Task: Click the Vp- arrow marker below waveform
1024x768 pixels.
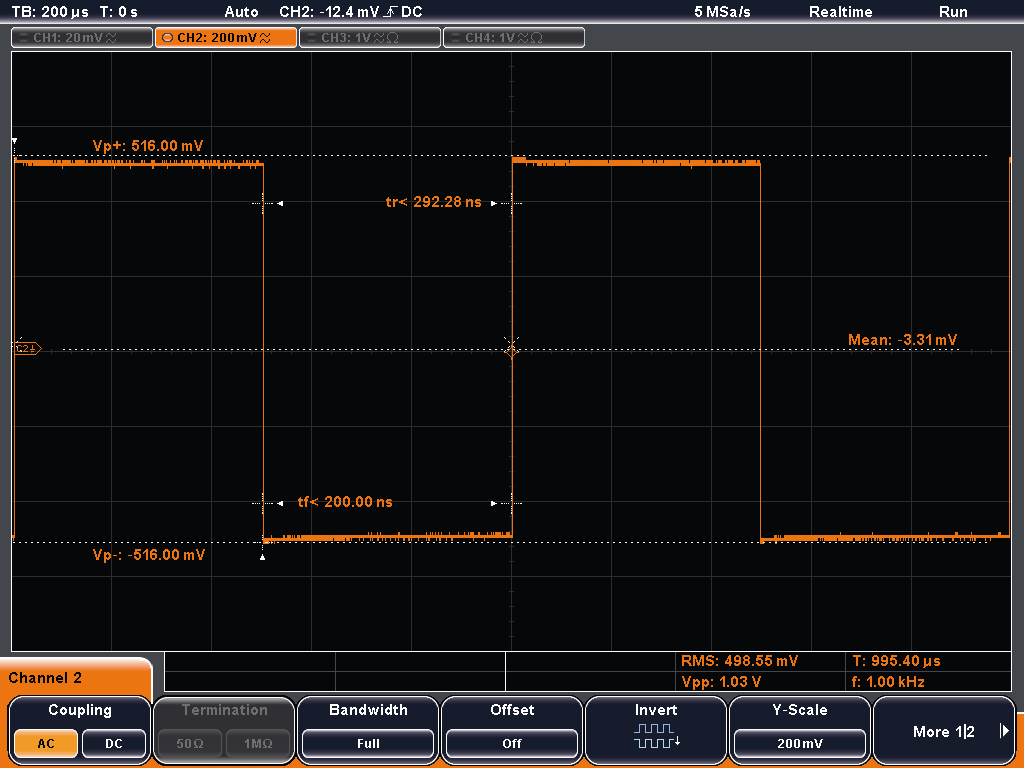Action: pos(263,557)
